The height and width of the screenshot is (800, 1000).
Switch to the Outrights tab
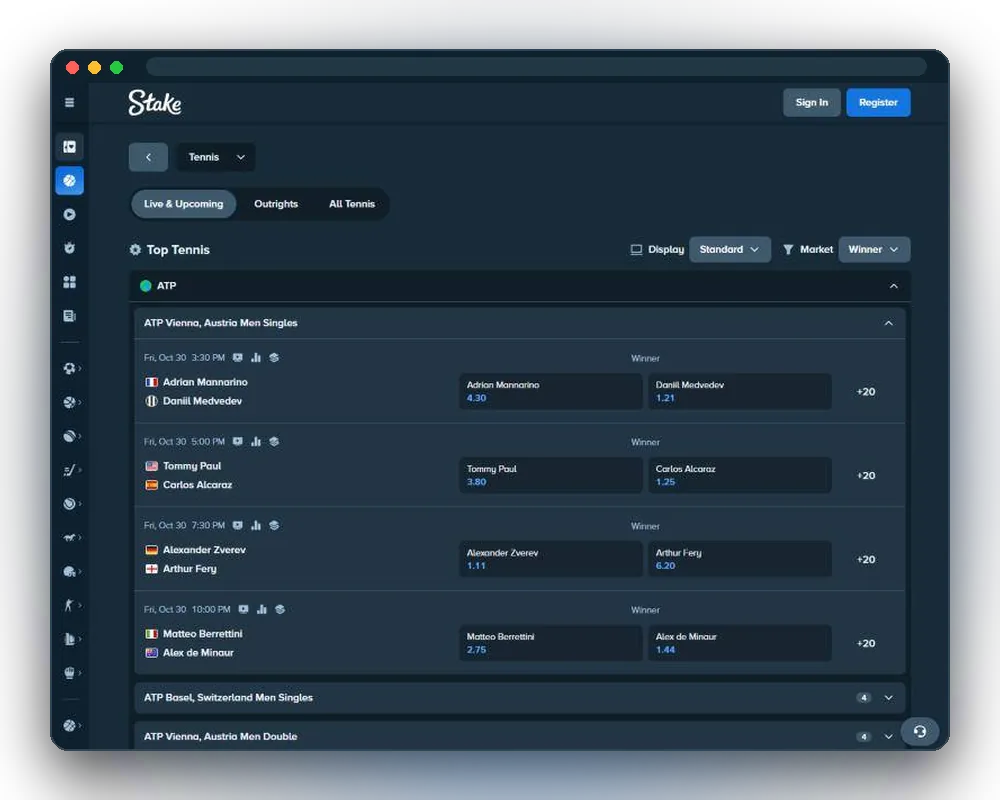276,204
